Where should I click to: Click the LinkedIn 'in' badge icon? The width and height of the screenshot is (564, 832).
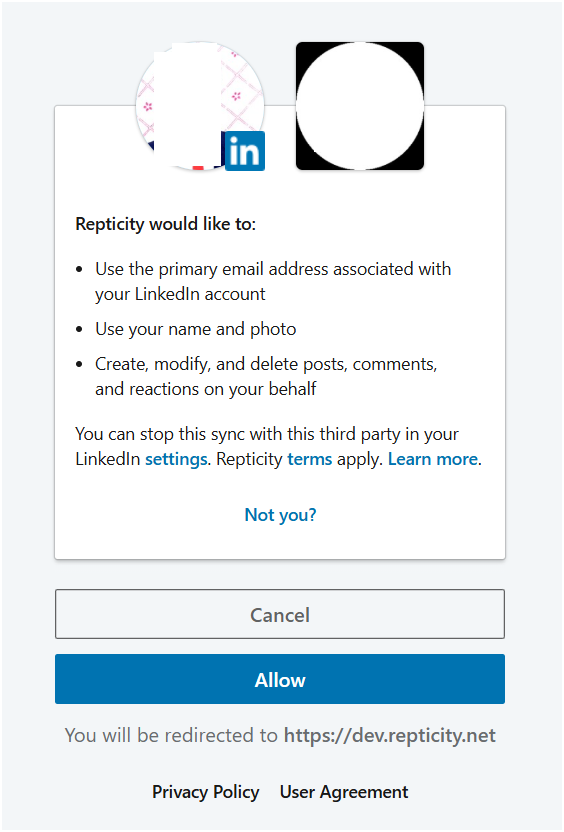click(x=245, y=151)
